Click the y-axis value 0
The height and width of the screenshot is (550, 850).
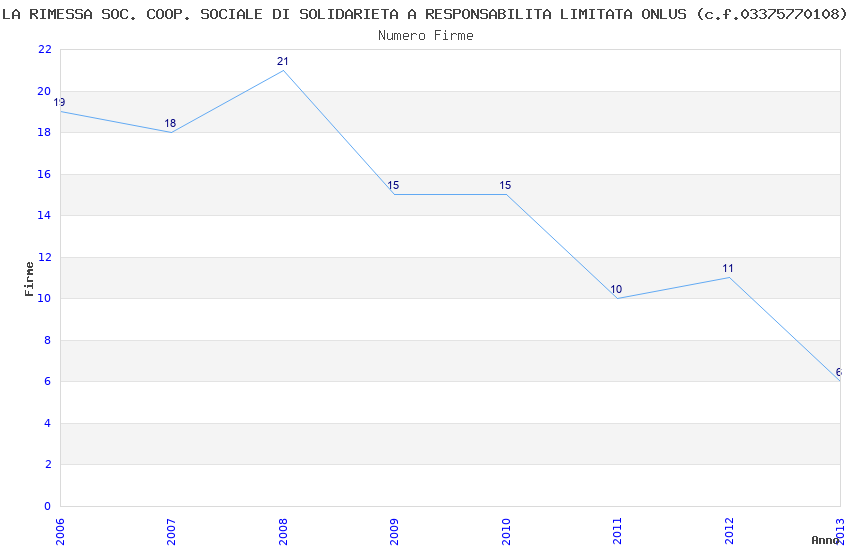tap(48, 506)
